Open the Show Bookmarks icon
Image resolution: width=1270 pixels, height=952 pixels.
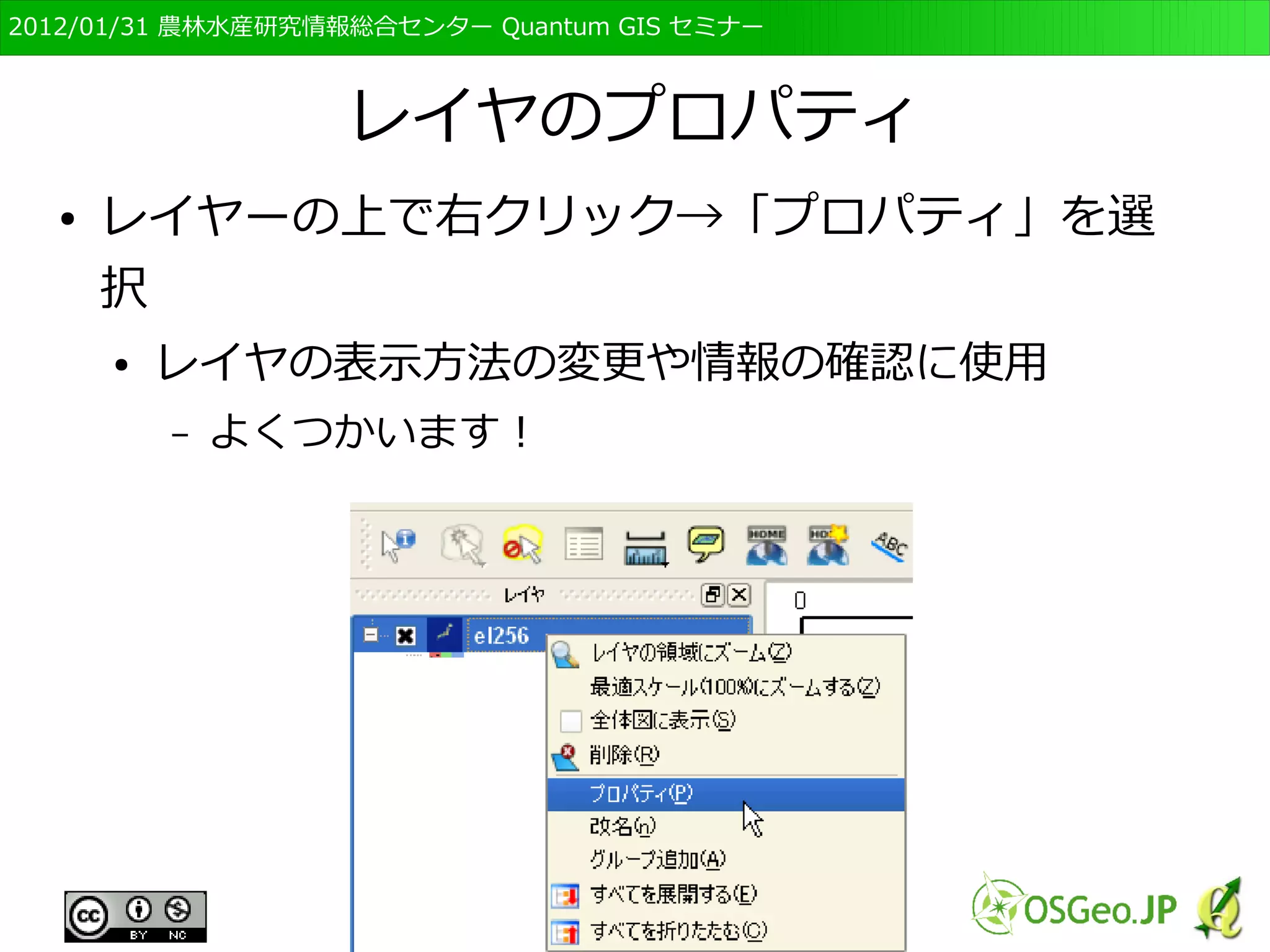click(766, 545)
